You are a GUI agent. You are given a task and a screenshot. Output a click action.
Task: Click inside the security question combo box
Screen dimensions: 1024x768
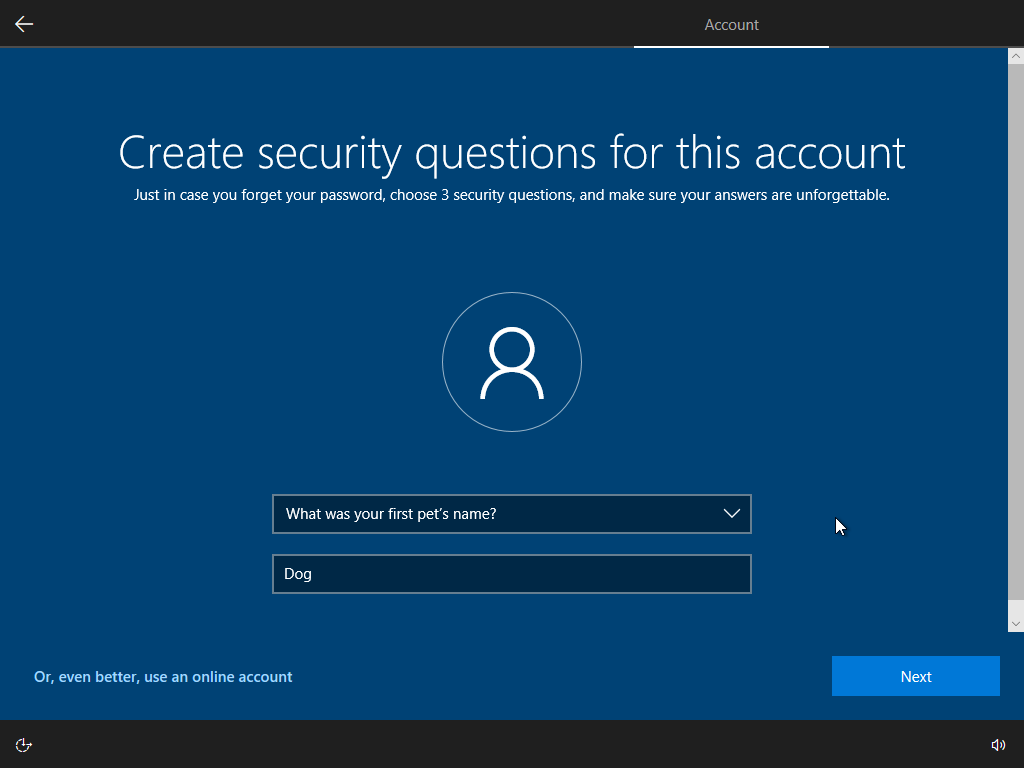[480, 513]
